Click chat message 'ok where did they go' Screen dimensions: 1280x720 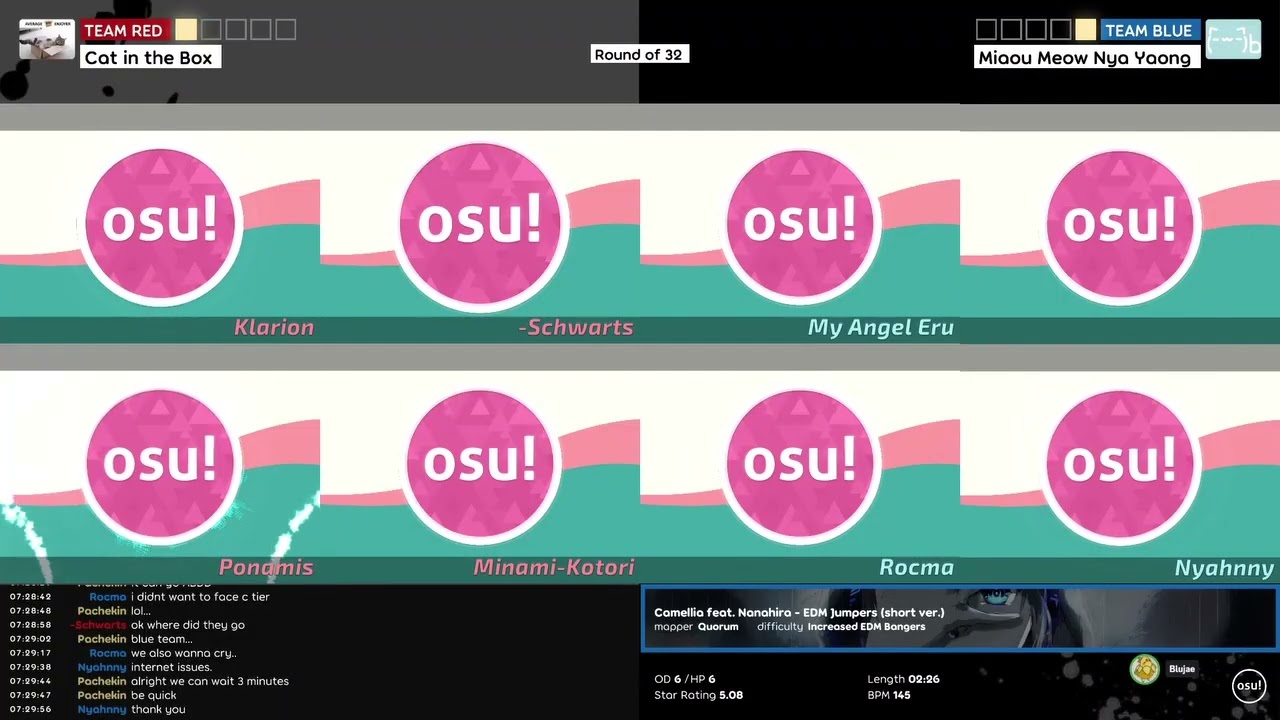[188, 625]
